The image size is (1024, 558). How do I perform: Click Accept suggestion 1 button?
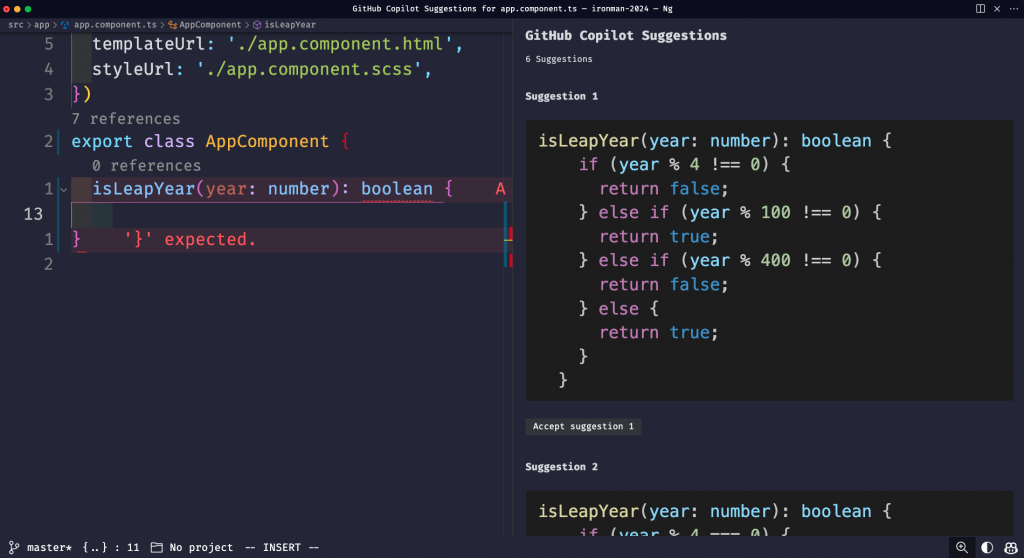[583, 426]
